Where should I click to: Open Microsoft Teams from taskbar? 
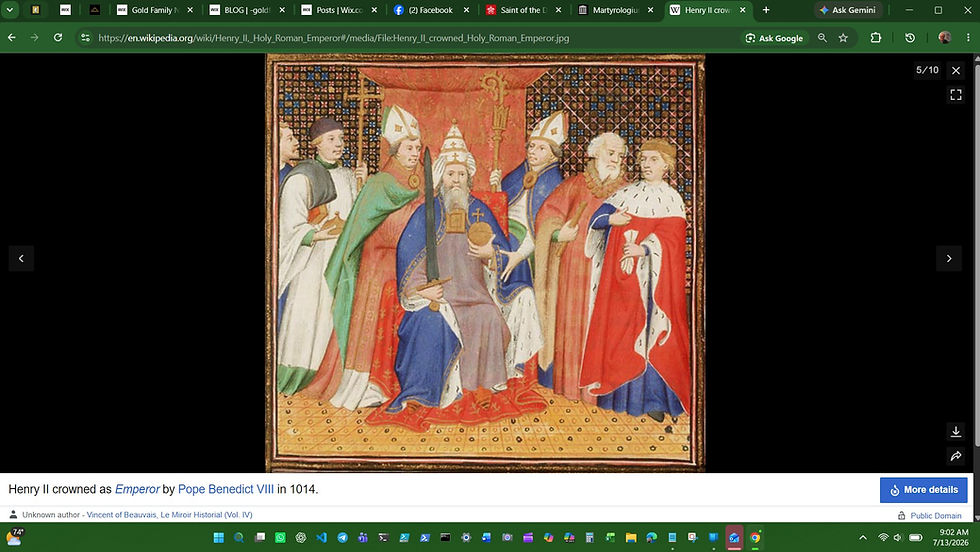362,538
